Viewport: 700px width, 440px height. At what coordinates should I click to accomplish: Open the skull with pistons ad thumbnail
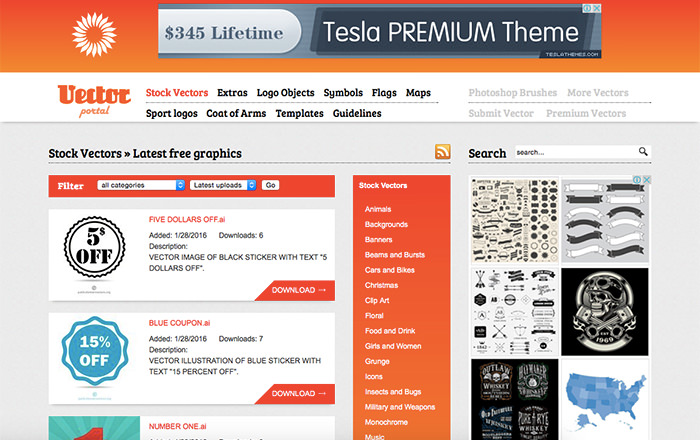coord(605,312)
